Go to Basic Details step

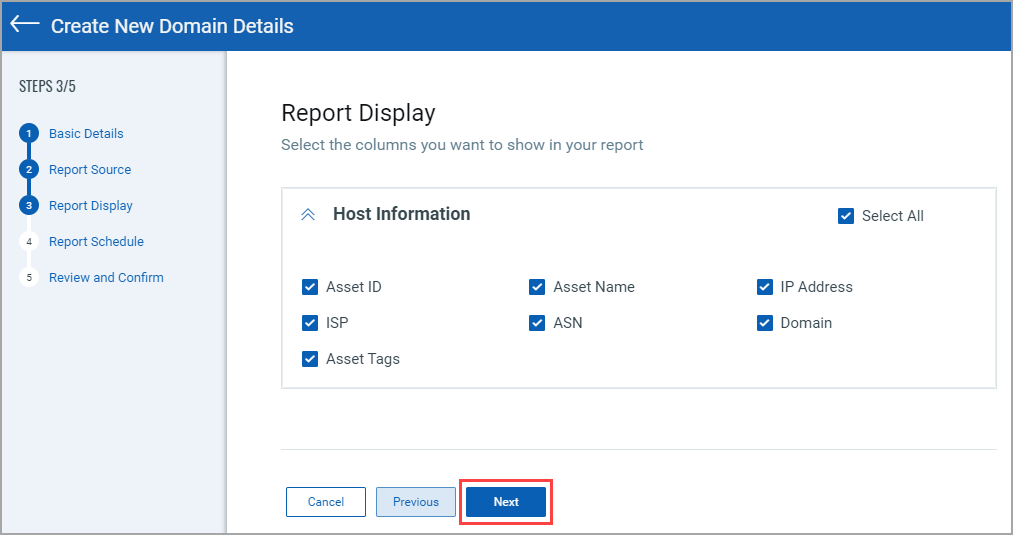[x=86, y=134]
